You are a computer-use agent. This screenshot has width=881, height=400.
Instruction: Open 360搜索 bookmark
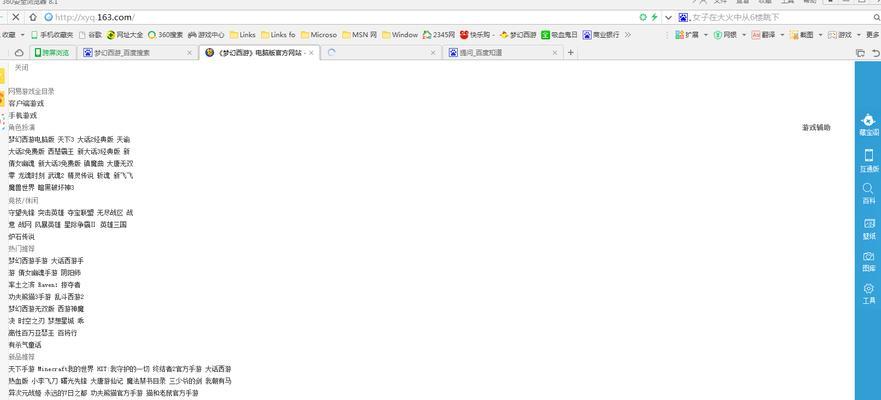coord(165,35)
